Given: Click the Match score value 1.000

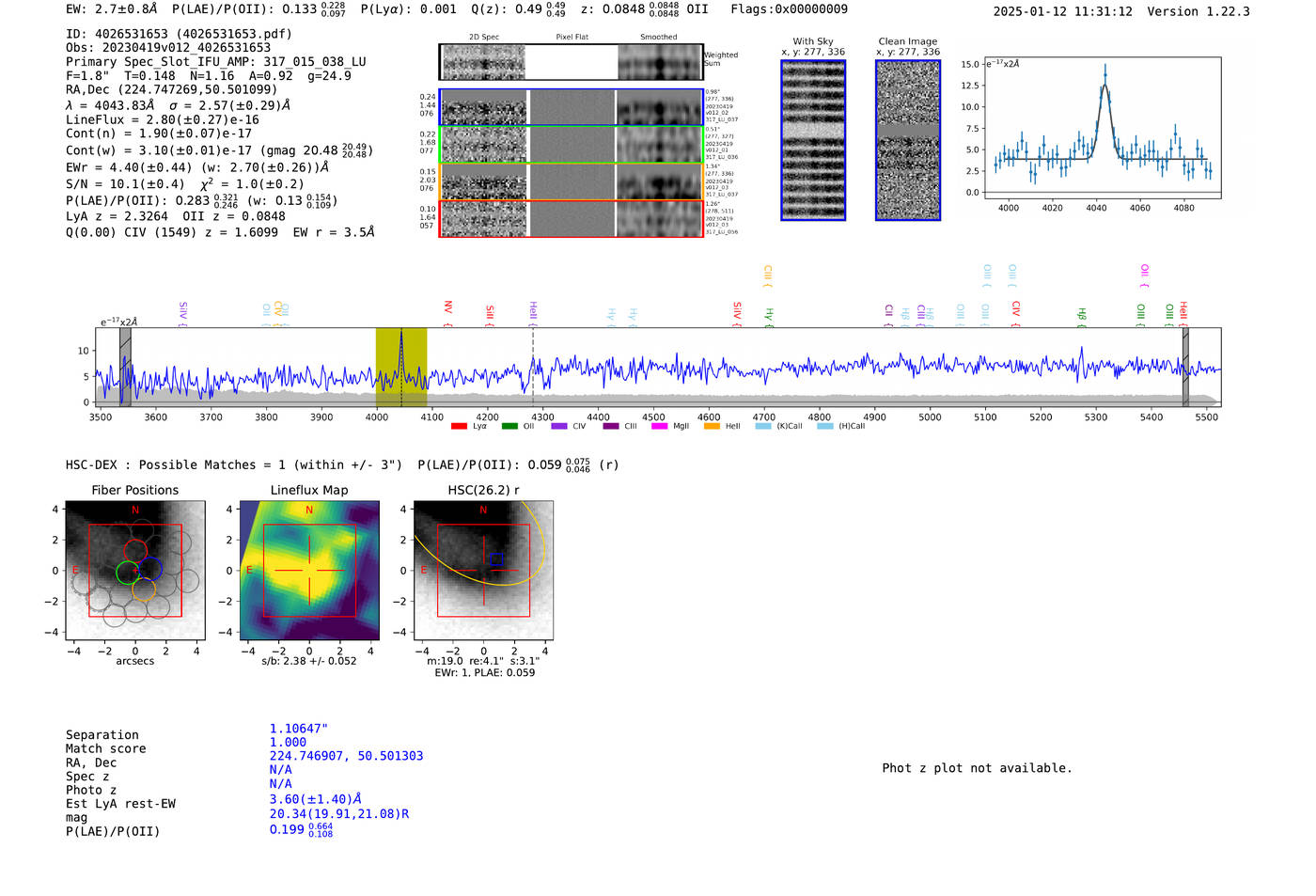Looking at the screenshot, I should (x=288, y=742).
